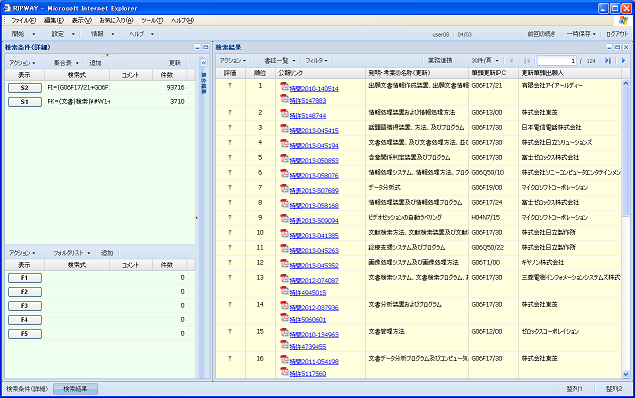Go to the last results page
Viewport: 635px width, 398px height.
coord(608,61)
